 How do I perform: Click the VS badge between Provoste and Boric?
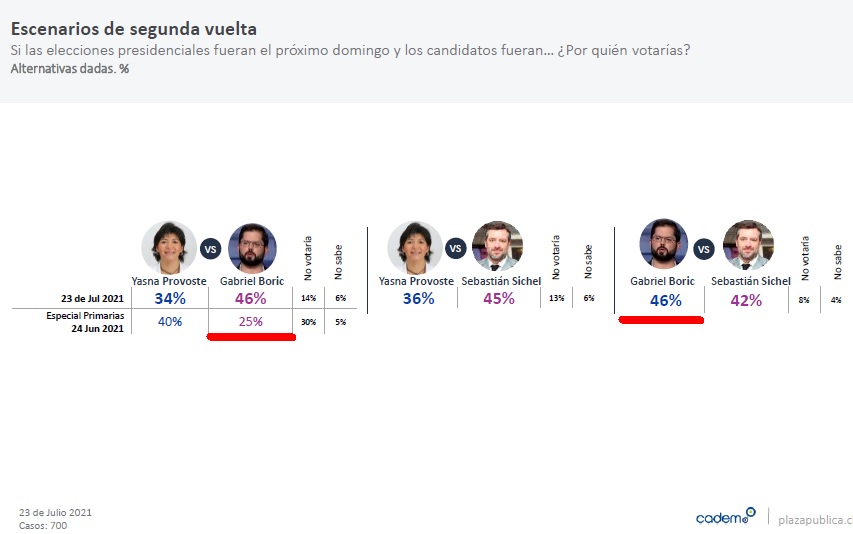[210, 249]
